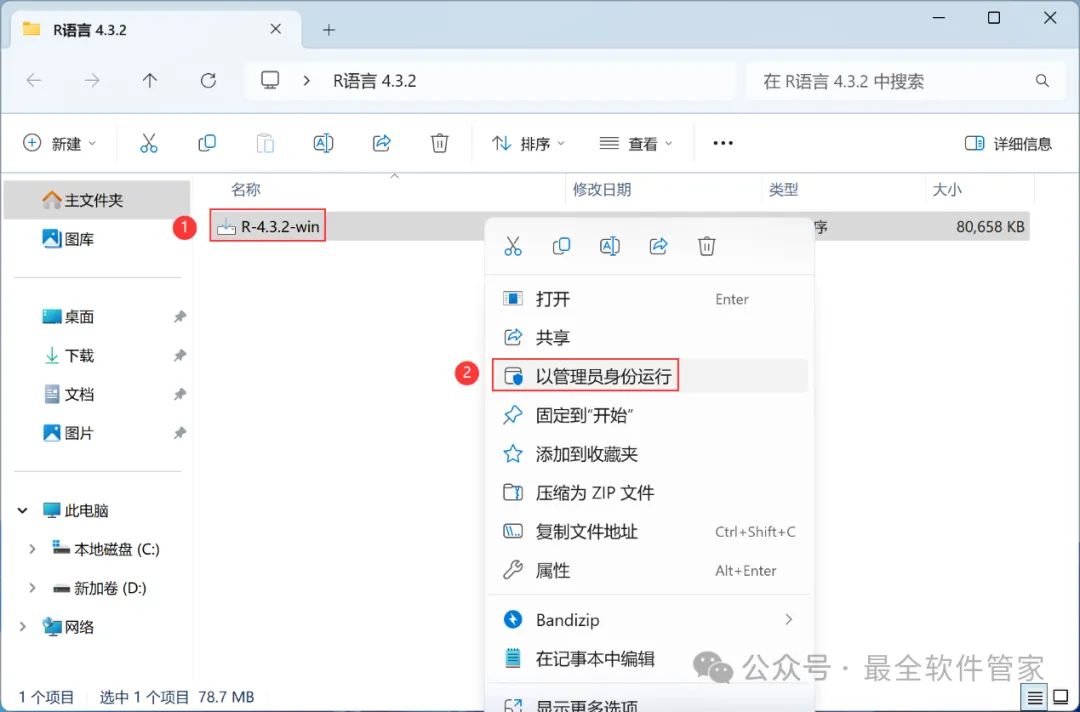The height and width of the screenshot is (712, 1080).
Task: Click Copy icon in the context menu
Action: tap(561, 246)
